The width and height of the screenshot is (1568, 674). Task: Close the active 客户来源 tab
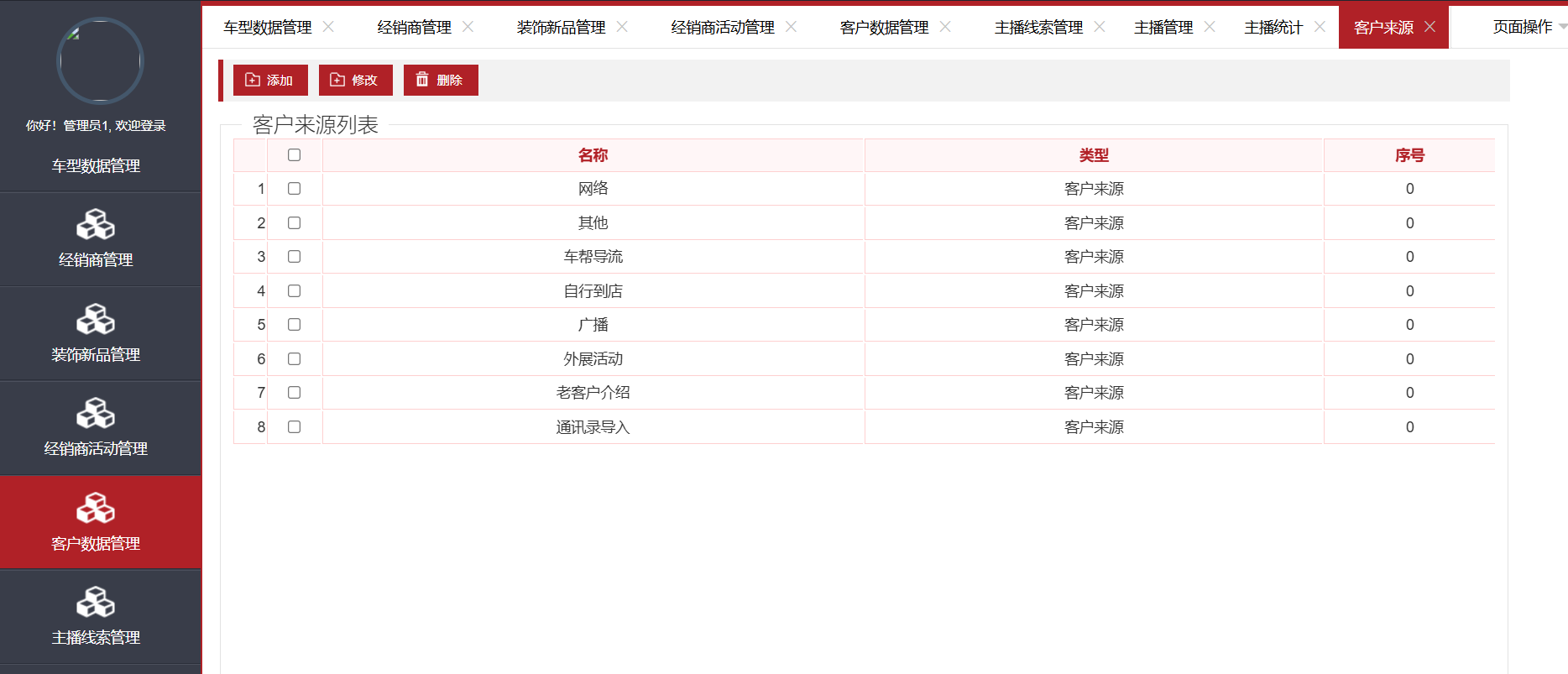click(1430, 27)
